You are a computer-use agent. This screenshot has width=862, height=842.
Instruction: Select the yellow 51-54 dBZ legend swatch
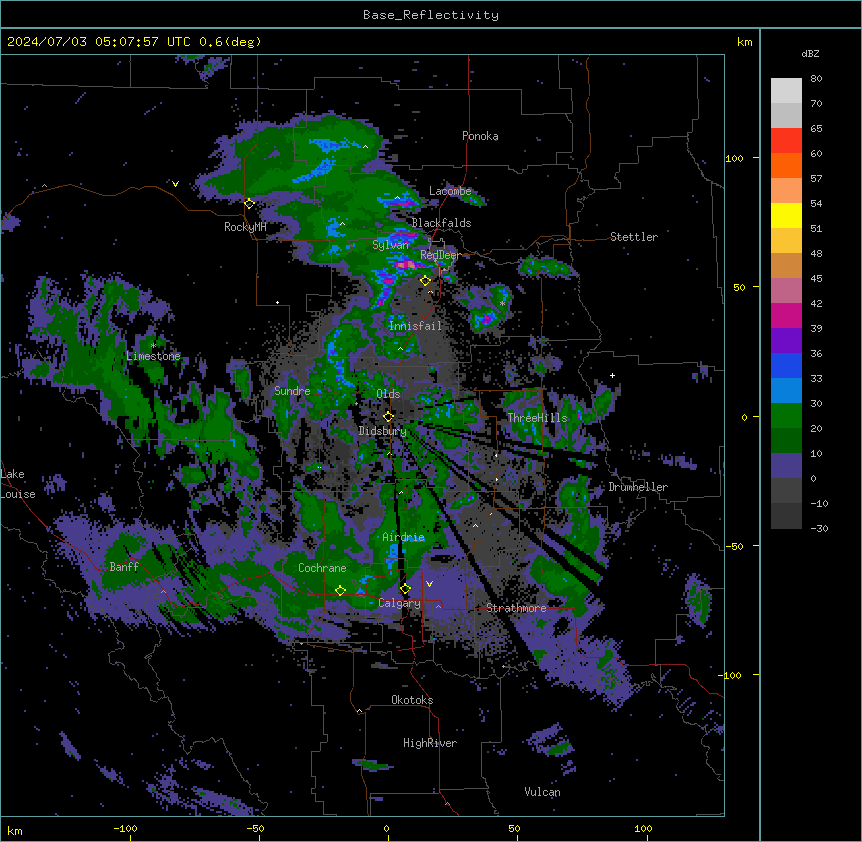(x=786, y=215)
